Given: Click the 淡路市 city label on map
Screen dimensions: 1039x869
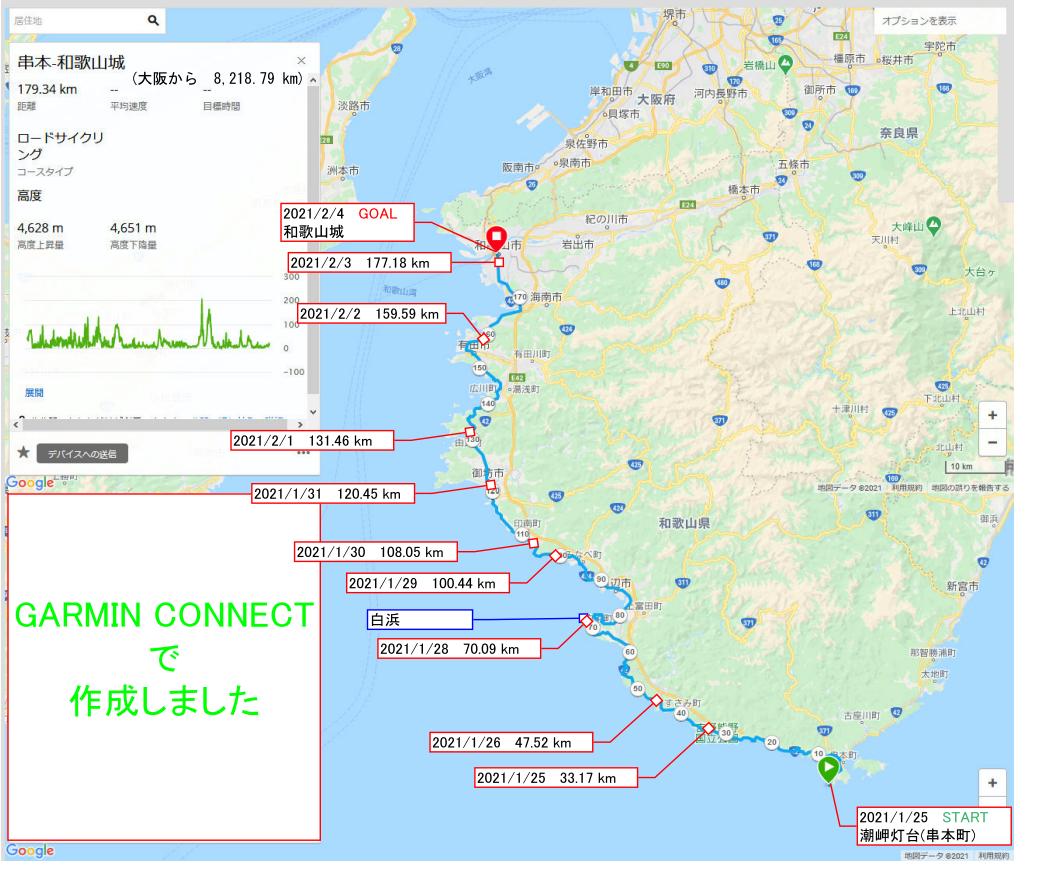Looking at the screenshot, I should click(x=354, y=105).
